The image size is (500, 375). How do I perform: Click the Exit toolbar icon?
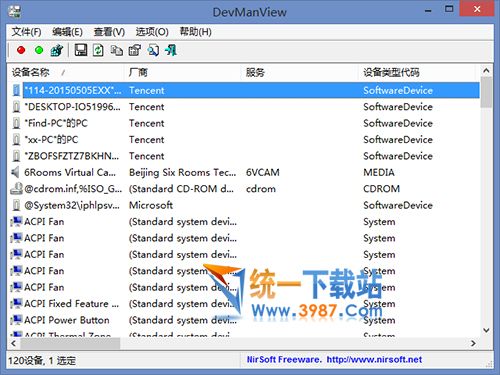[171, 50]
